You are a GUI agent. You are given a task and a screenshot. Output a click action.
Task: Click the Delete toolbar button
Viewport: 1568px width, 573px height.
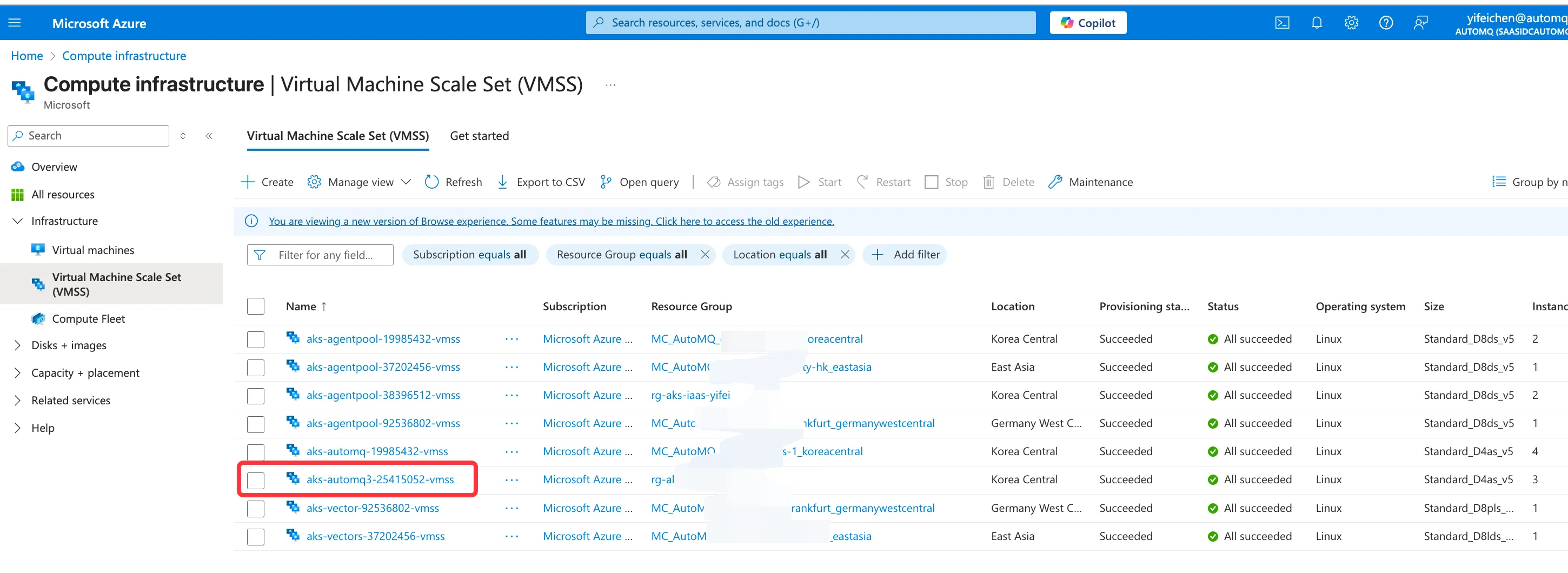(x=1008, y=182)
